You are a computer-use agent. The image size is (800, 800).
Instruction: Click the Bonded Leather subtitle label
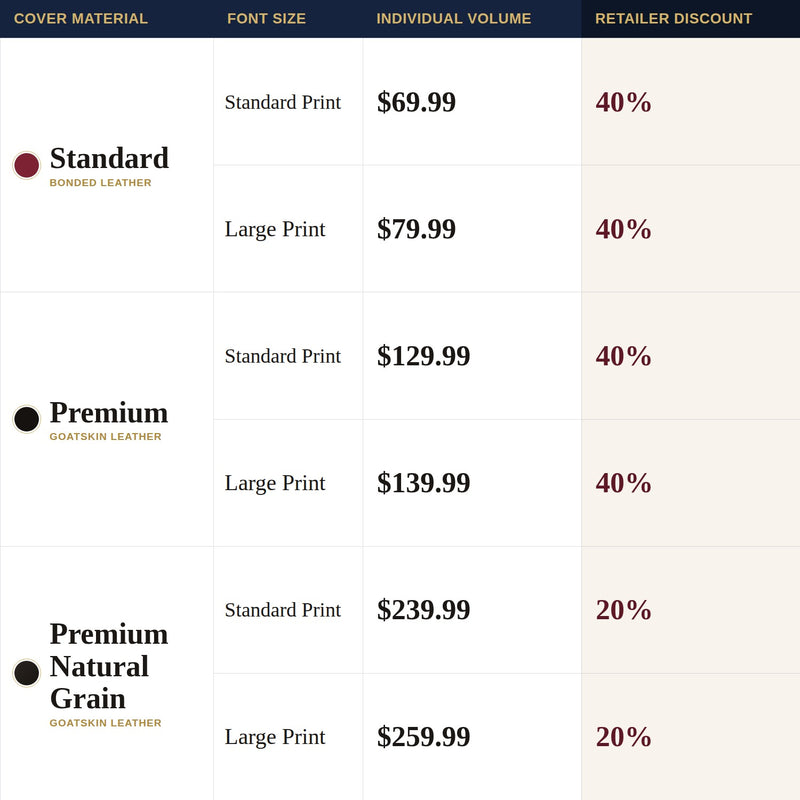tap(101, 183)
